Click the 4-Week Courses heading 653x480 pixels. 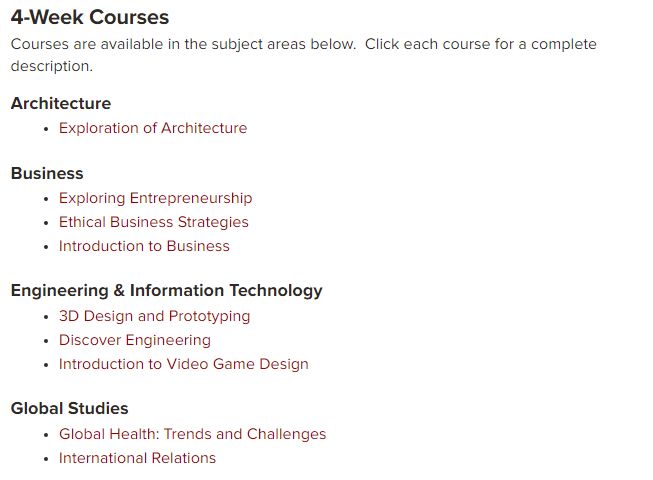(x=90, y=17)
